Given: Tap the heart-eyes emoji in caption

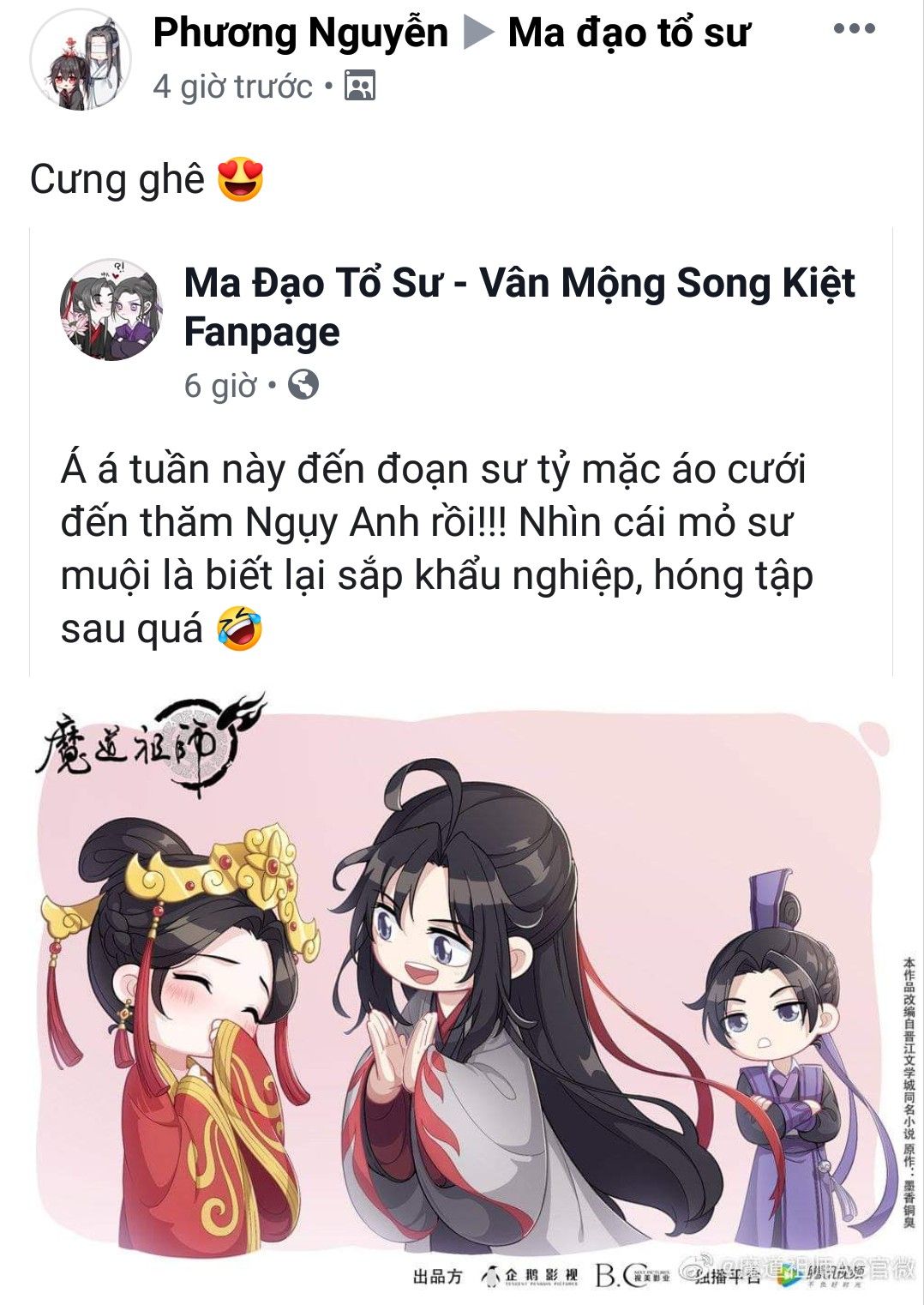Looking at the screenshot, I should [240, 180].
